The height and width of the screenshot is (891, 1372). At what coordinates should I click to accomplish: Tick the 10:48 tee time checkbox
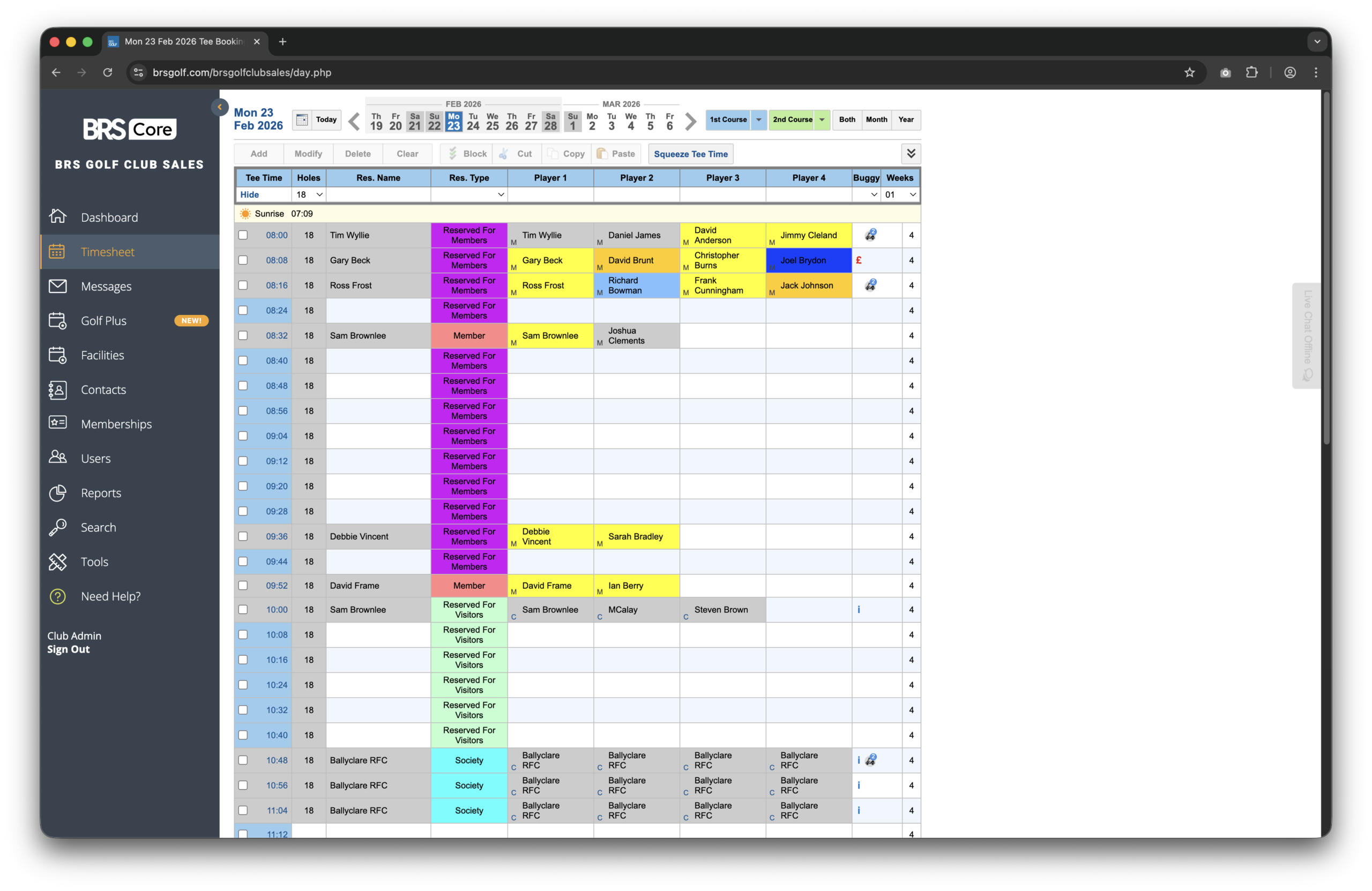coord(243,760)
